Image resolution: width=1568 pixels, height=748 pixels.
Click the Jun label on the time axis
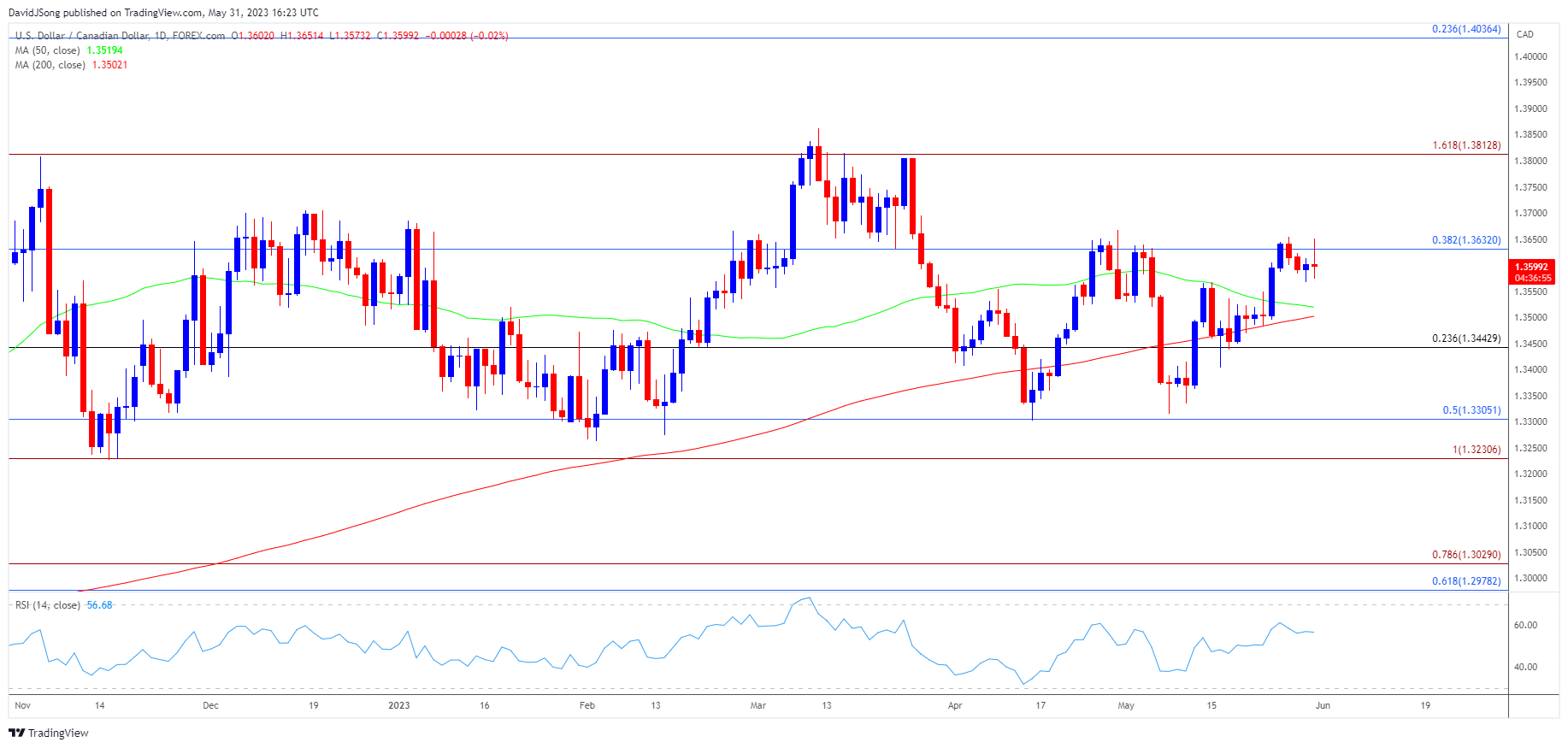[1323, 706]
